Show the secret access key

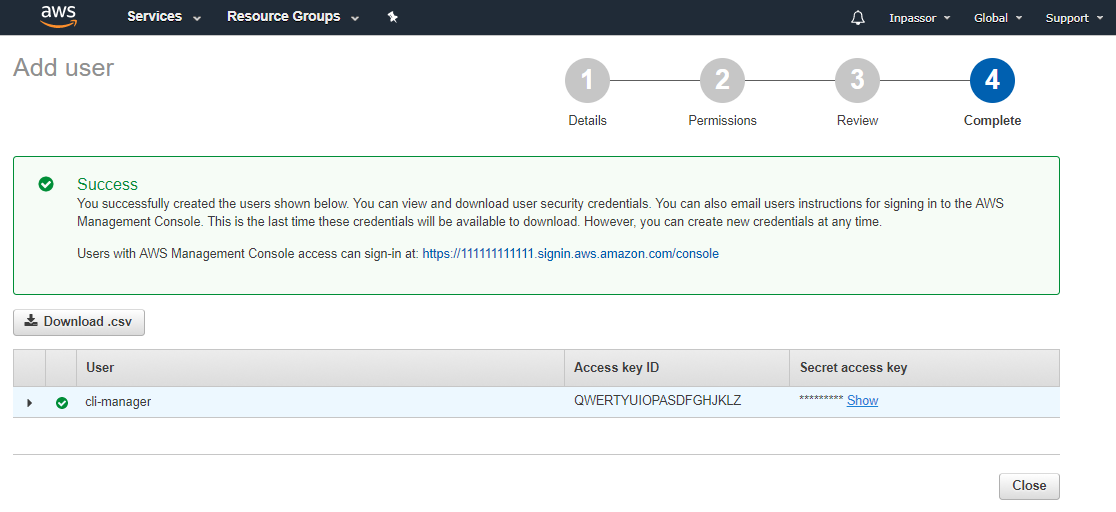coord(862,401)
